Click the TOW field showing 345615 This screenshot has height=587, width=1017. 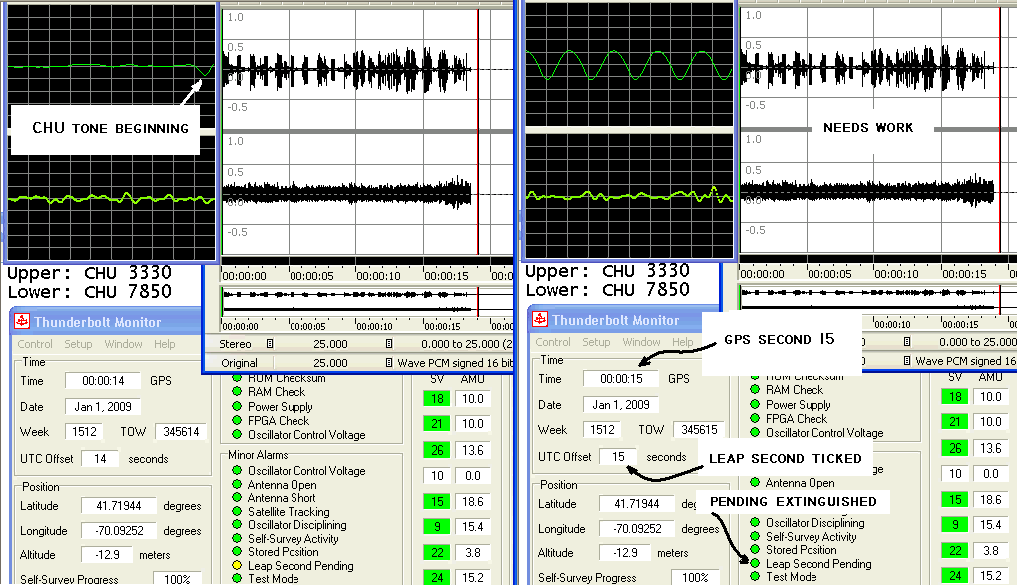click(x=699, y=429)
